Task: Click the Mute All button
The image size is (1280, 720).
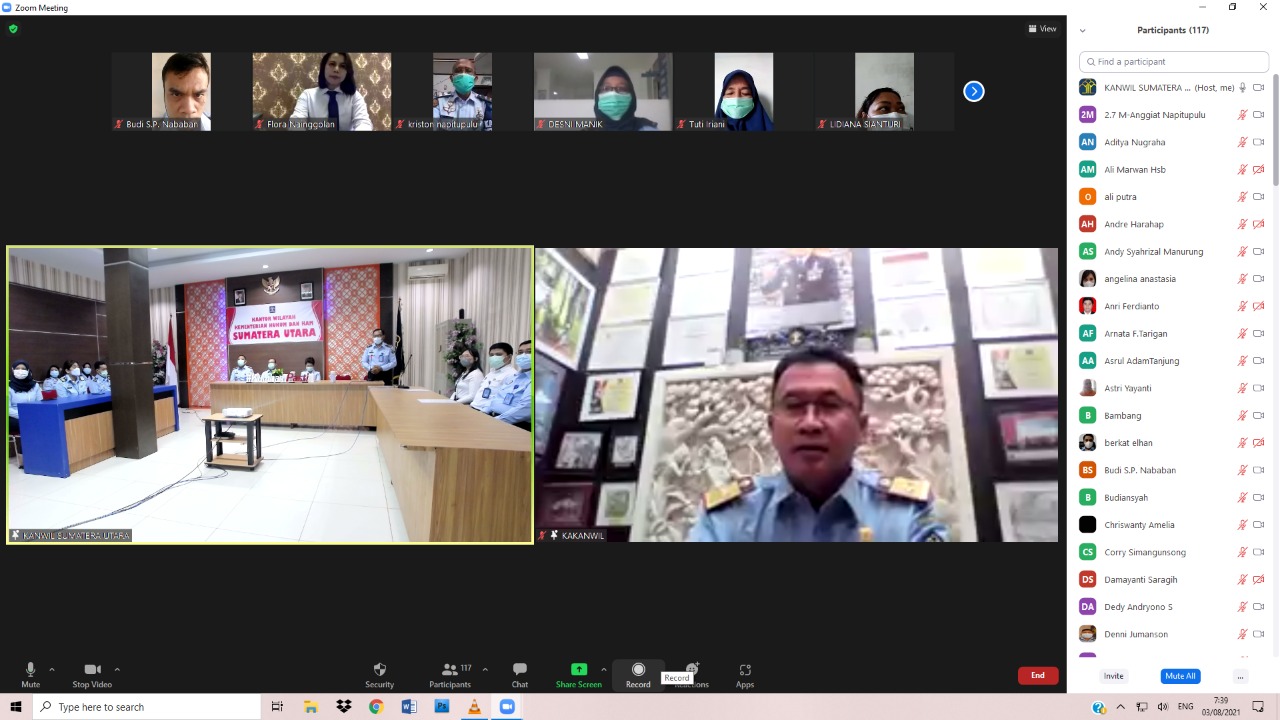Action: coord(1180,677)
